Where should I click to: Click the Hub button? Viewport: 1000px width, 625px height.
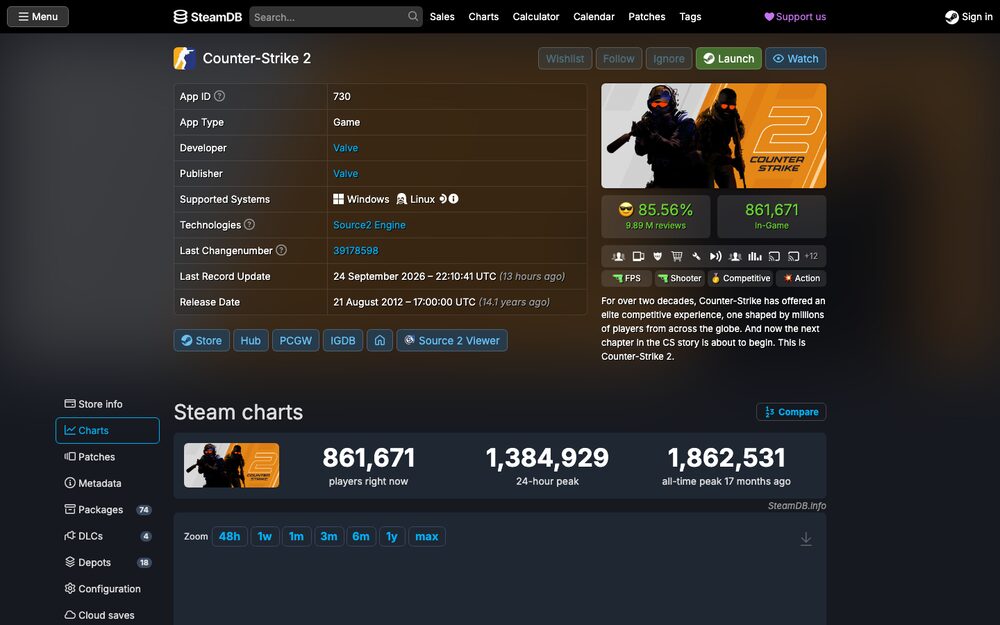click(251, 341)
